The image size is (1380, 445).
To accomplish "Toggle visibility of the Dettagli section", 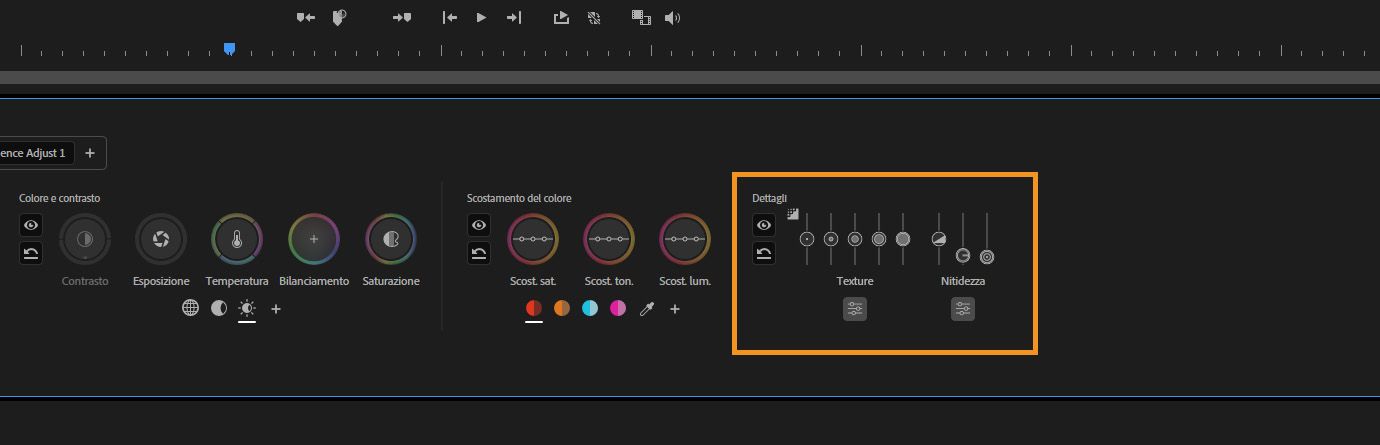I will [x=764, y=226].
